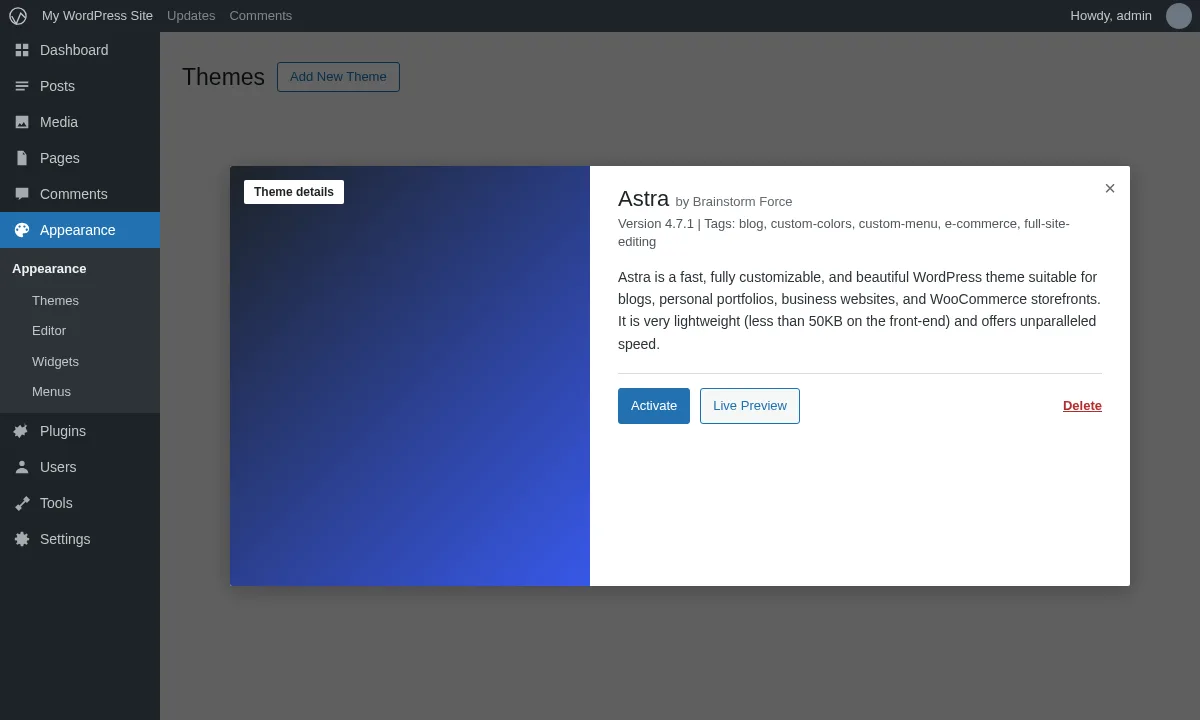Open Comments in the top admin bar
Viewport: 1200px width, 720px height.
coord(261,16)
